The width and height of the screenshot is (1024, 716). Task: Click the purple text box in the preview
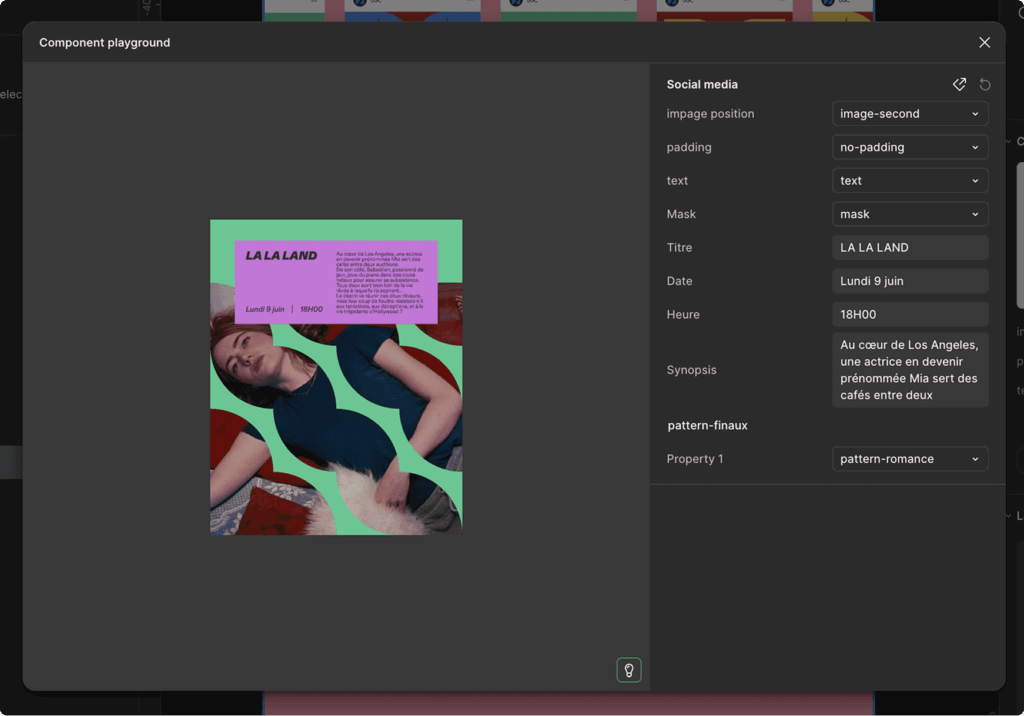tap(336, 282)
